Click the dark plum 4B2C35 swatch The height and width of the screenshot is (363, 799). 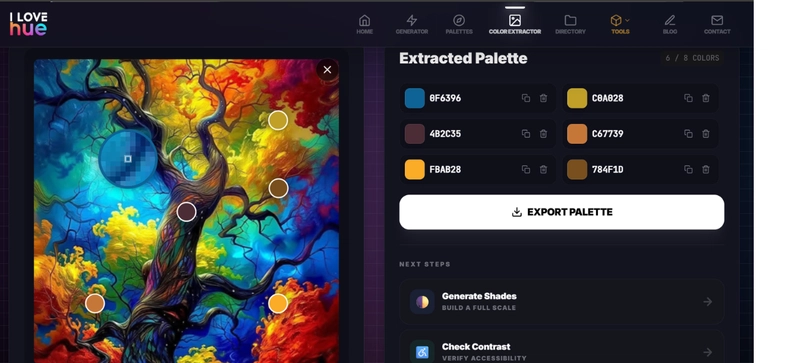pos(414,134)
